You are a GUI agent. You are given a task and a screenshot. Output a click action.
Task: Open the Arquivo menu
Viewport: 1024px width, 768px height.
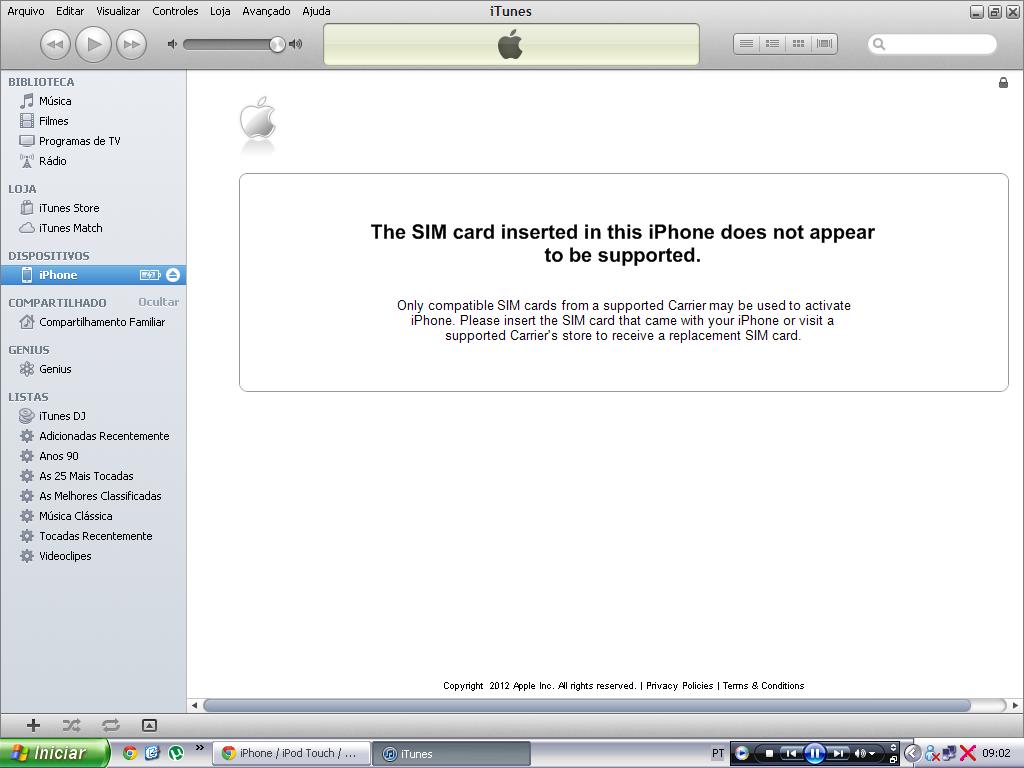click(25, 11)
